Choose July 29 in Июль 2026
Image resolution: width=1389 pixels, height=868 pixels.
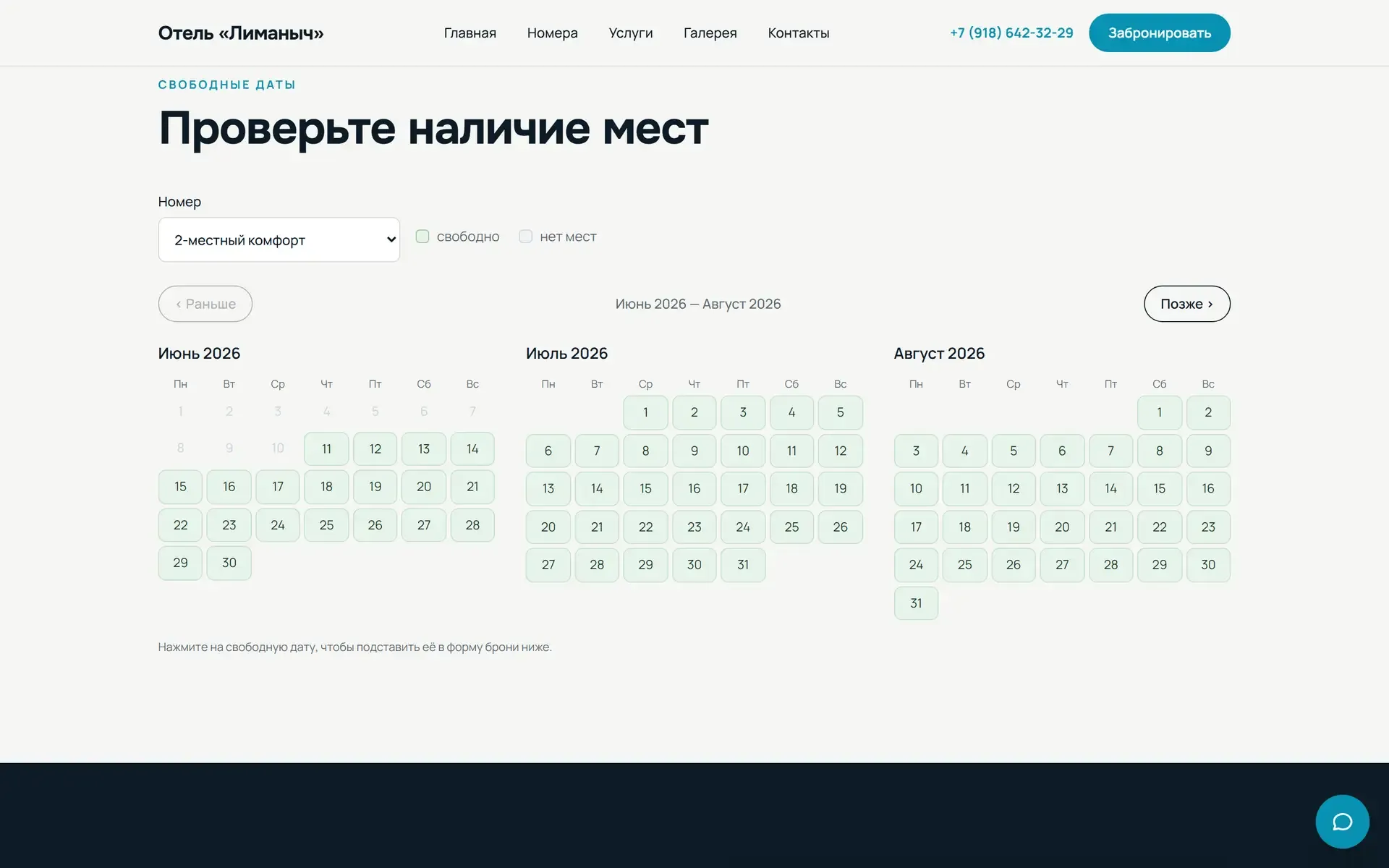pyautogui.click(x=645, y=565)
